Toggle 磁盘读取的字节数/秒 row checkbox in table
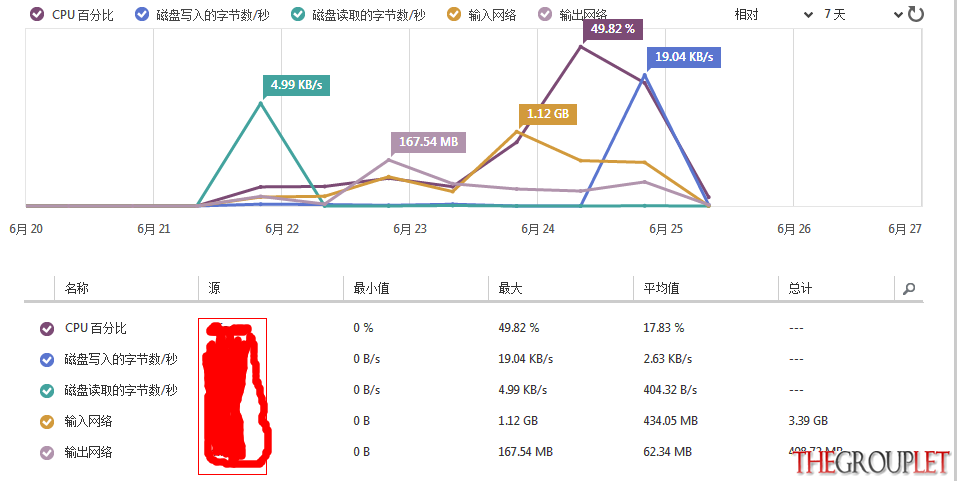The image size is (957, 481). (47, 391)
